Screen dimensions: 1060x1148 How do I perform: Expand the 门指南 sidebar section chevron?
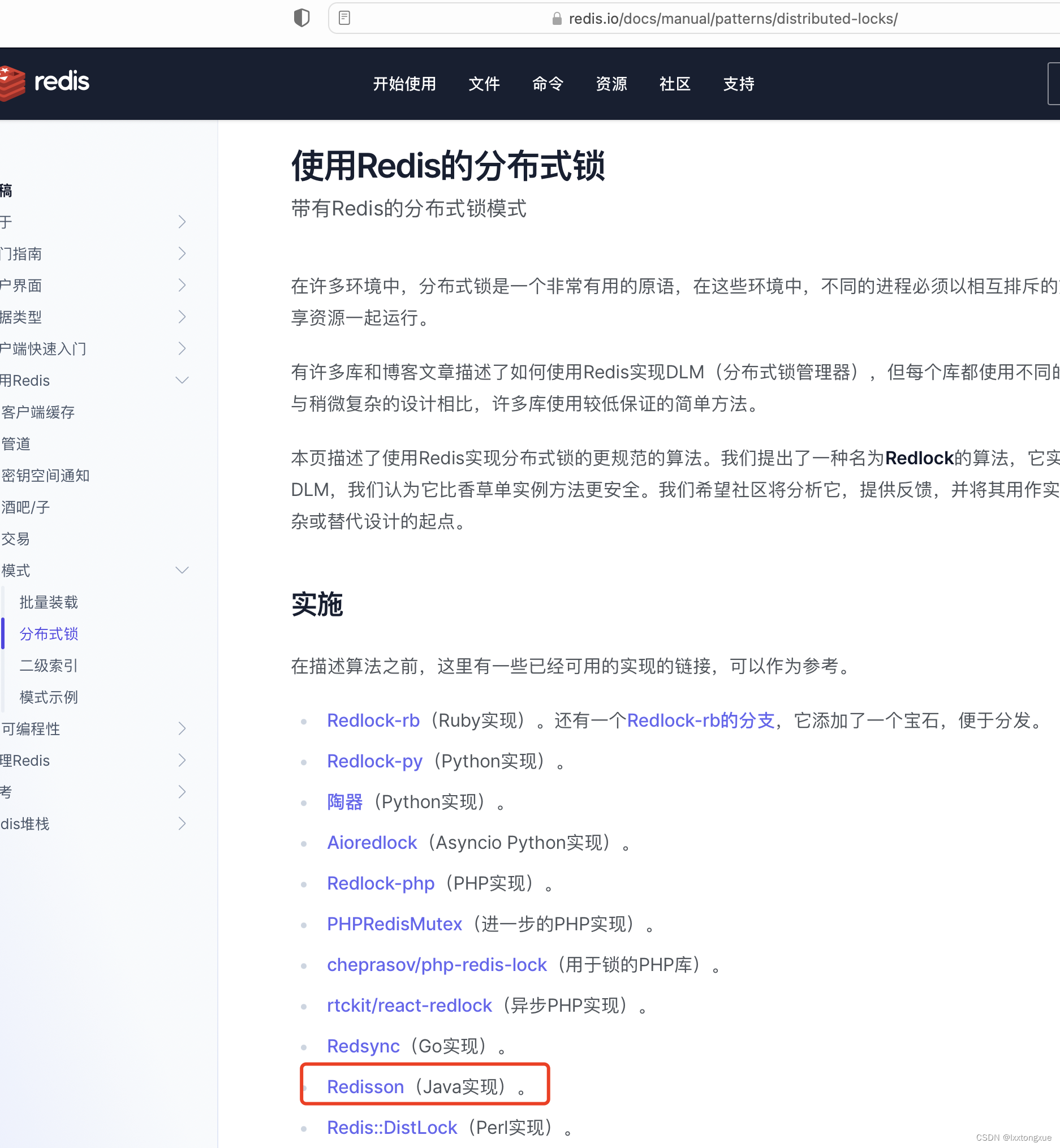182,253
